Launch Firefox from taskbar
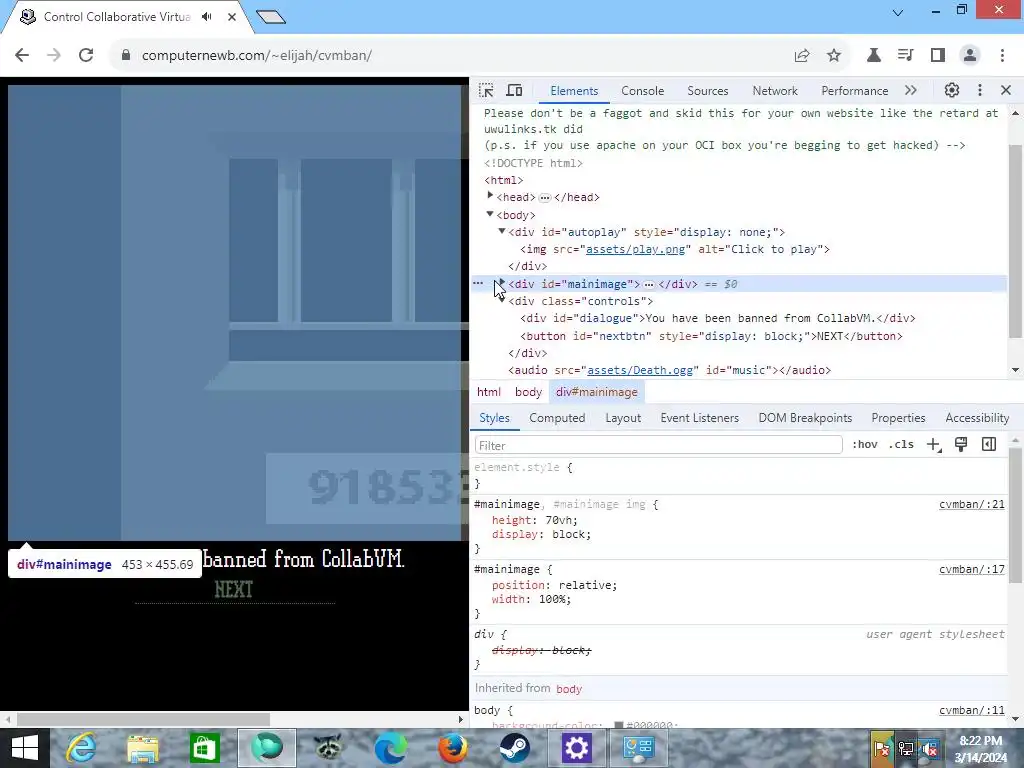Screen dimensions: 1024x768 452,748
